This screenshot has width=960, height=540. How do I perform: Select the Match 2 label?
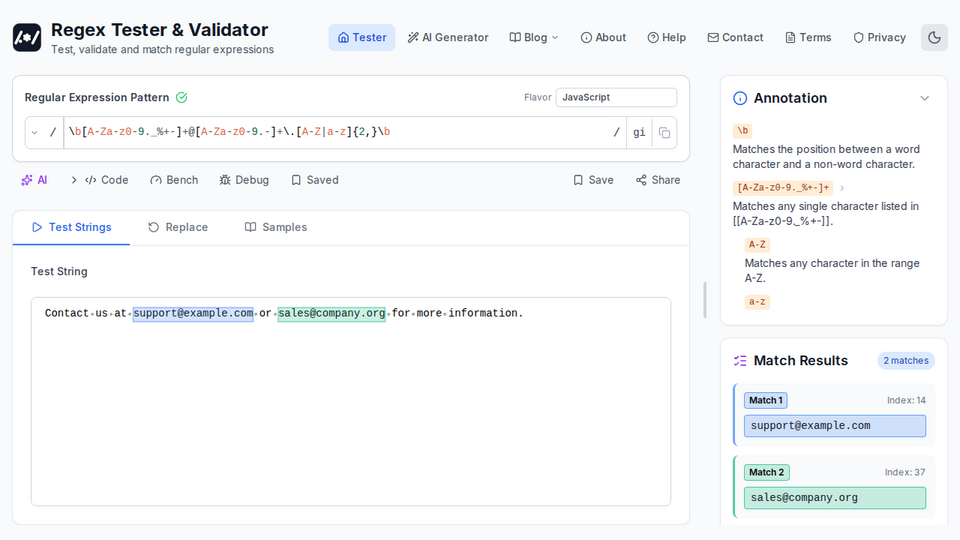click(x=767, y=473)
